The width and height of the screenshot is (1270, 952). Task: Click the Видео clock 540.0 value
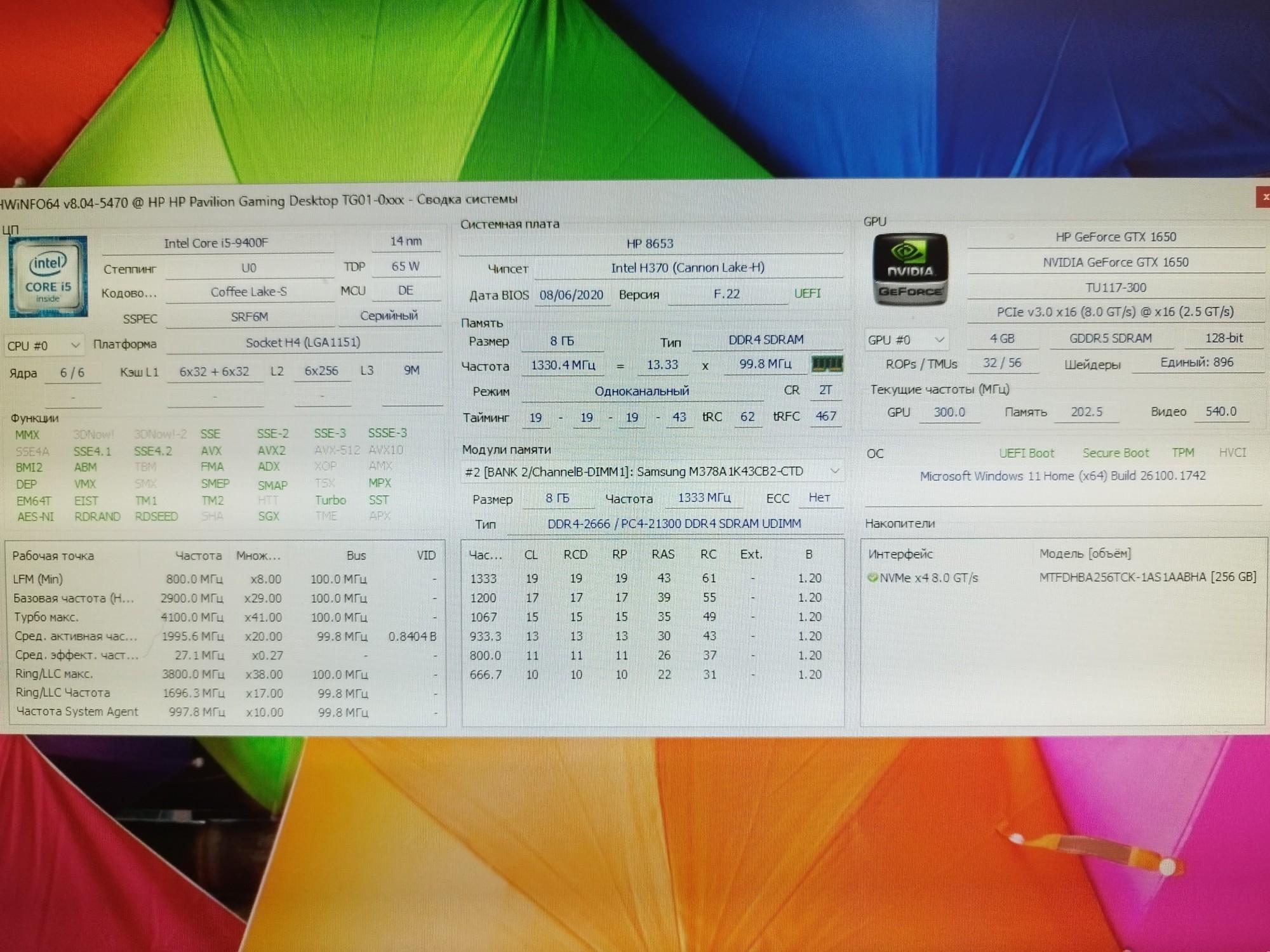click(1221, 412)
